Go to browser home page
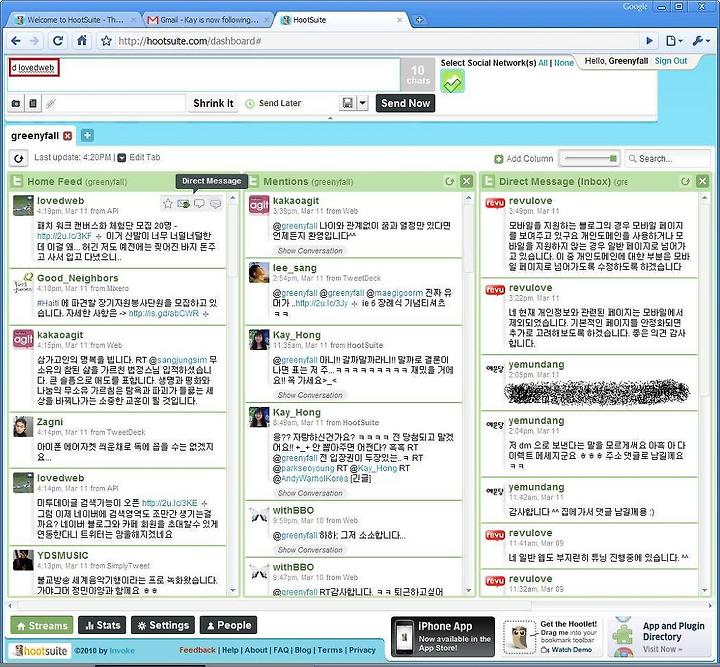 [82, 40]
